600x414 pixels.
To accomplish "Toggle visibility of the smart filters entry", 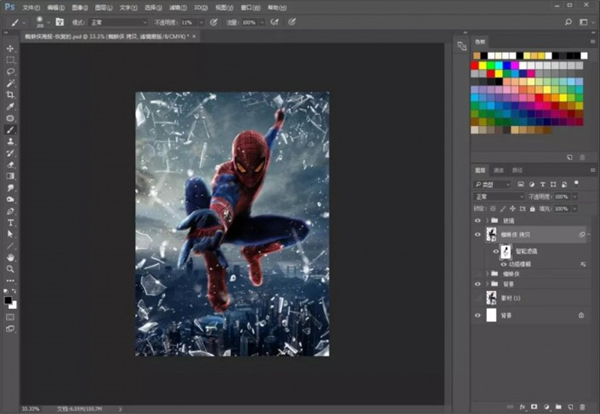I will [x=497, y=250].
